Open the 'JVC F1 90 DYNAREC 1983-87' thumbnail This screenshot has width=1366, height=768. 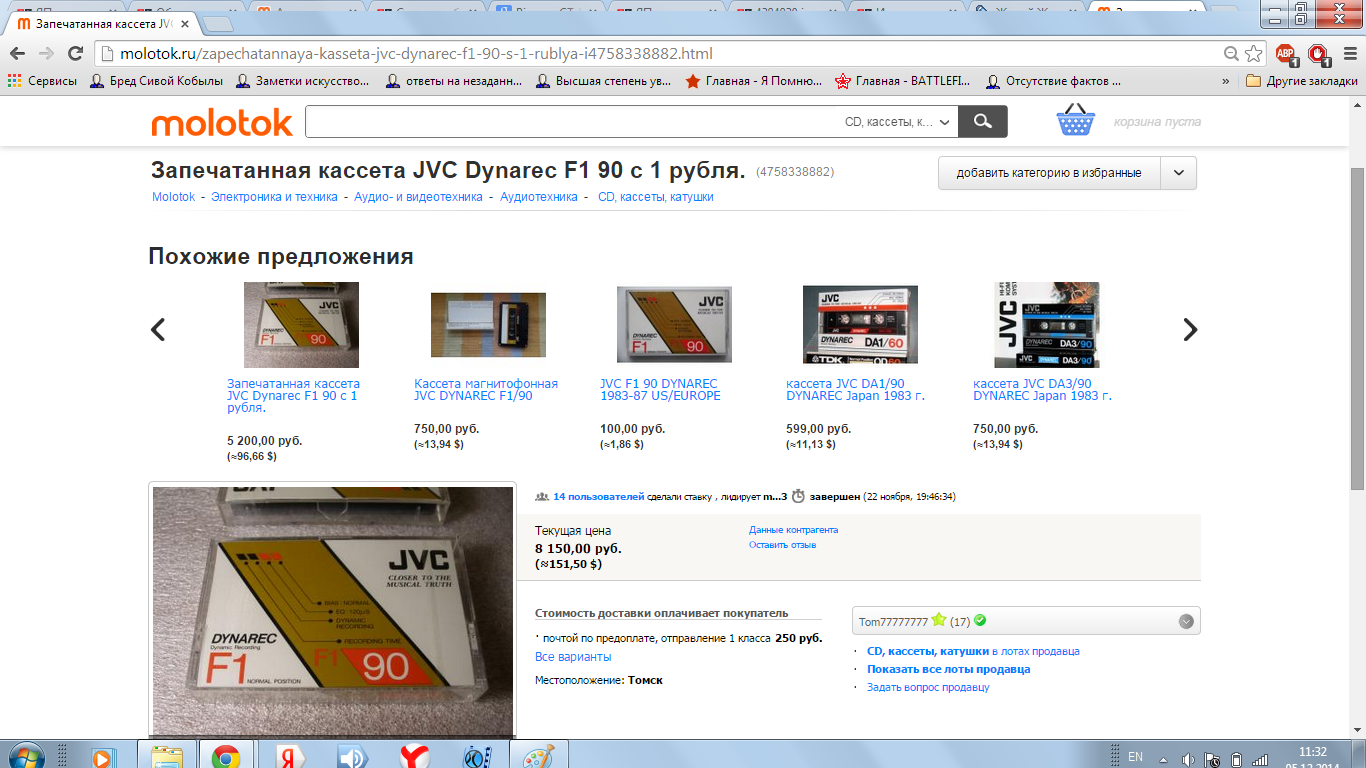click(x=674, y=325)
